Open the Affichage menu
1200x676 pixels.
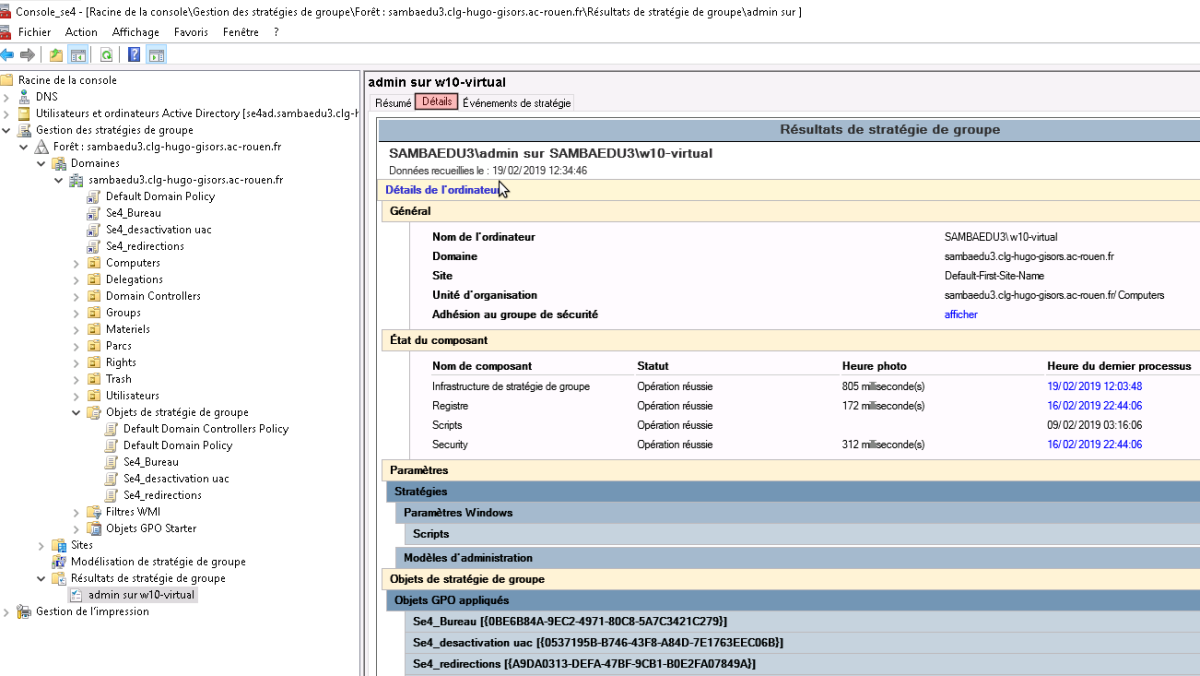[135, 32]
